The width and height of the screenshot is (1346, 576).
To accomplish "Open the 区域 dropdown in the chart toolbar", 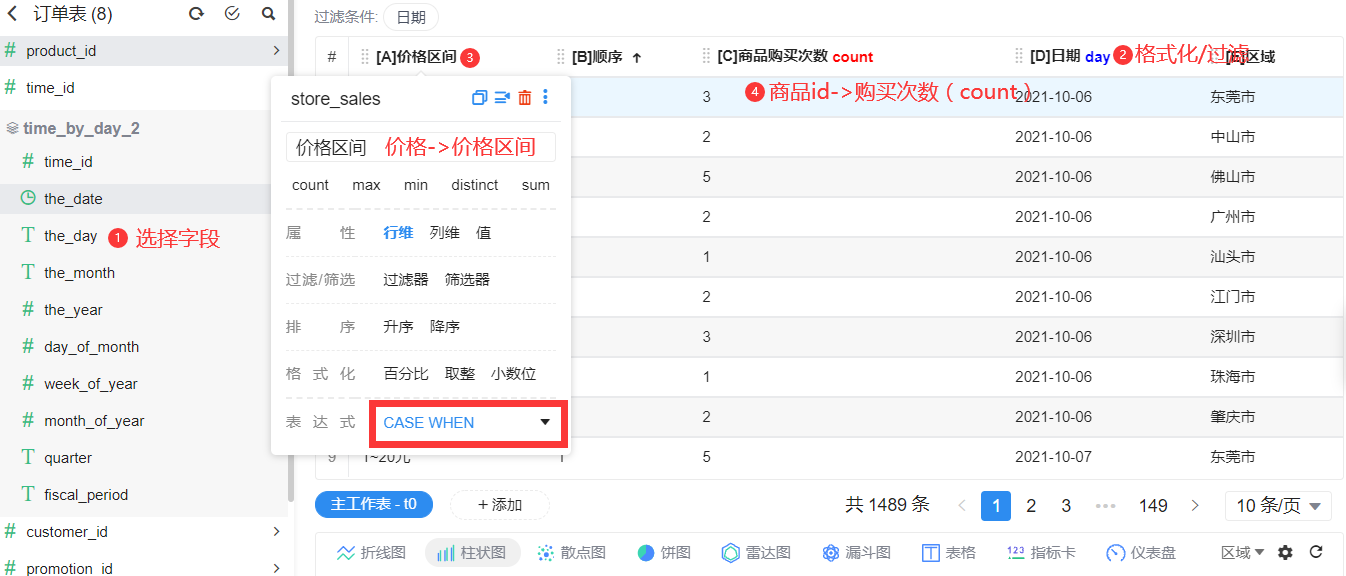I will pos(1242,552).
